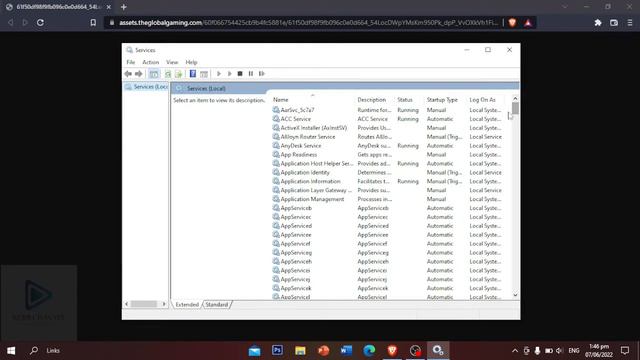
Task: Open Help menu in Services
Action: [191, 62]
